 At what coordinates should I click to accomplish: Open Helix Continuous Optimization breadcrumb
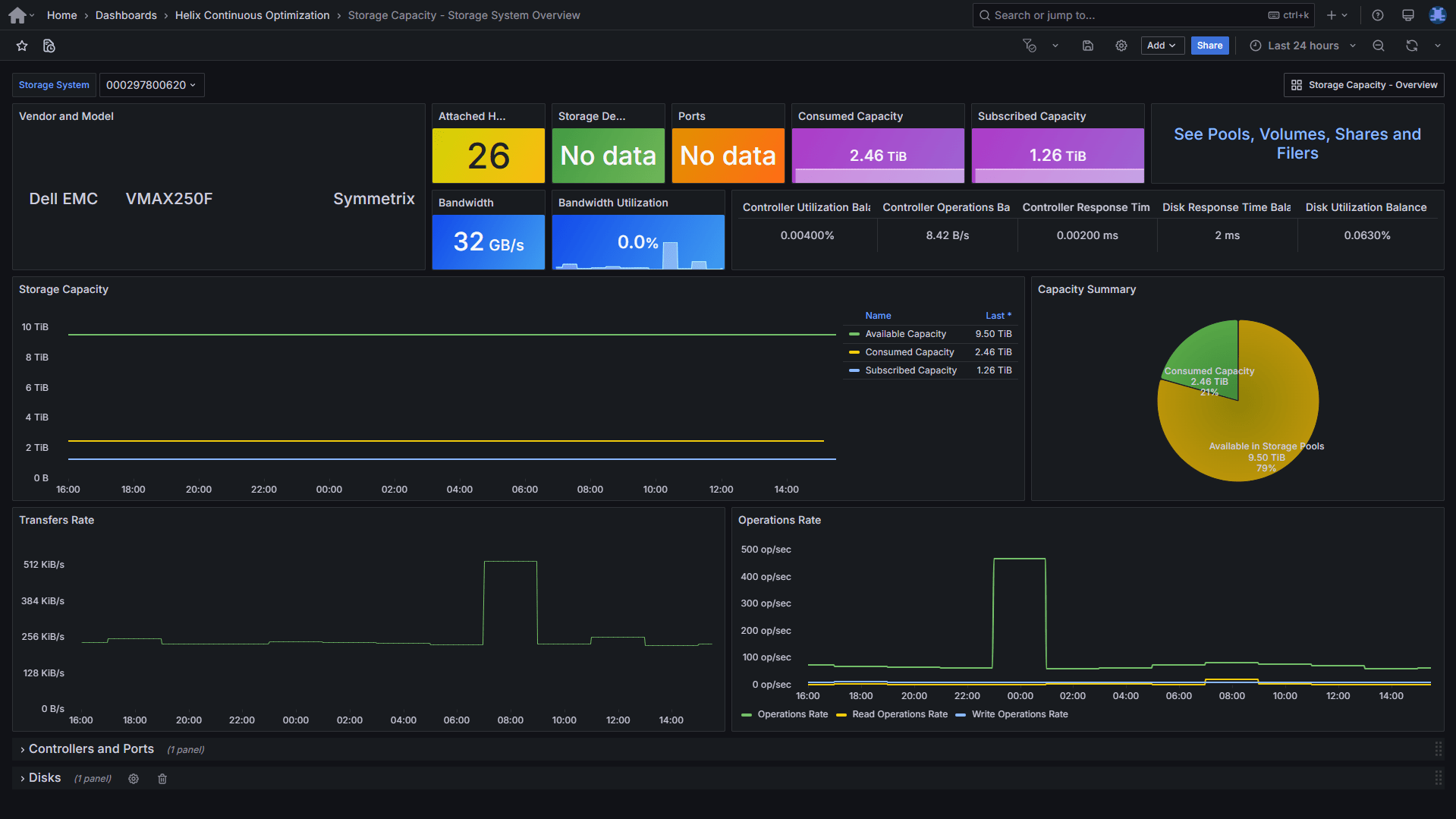tap(252, 15)
